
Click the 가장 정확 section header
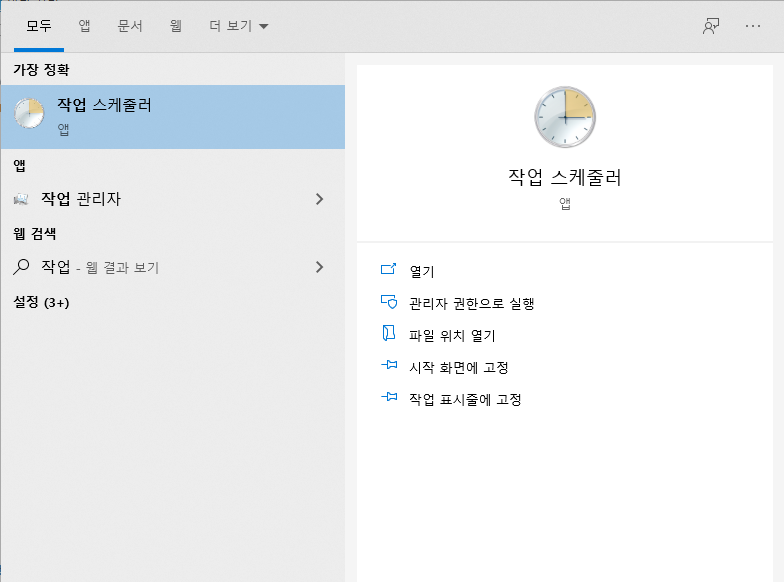41,70
